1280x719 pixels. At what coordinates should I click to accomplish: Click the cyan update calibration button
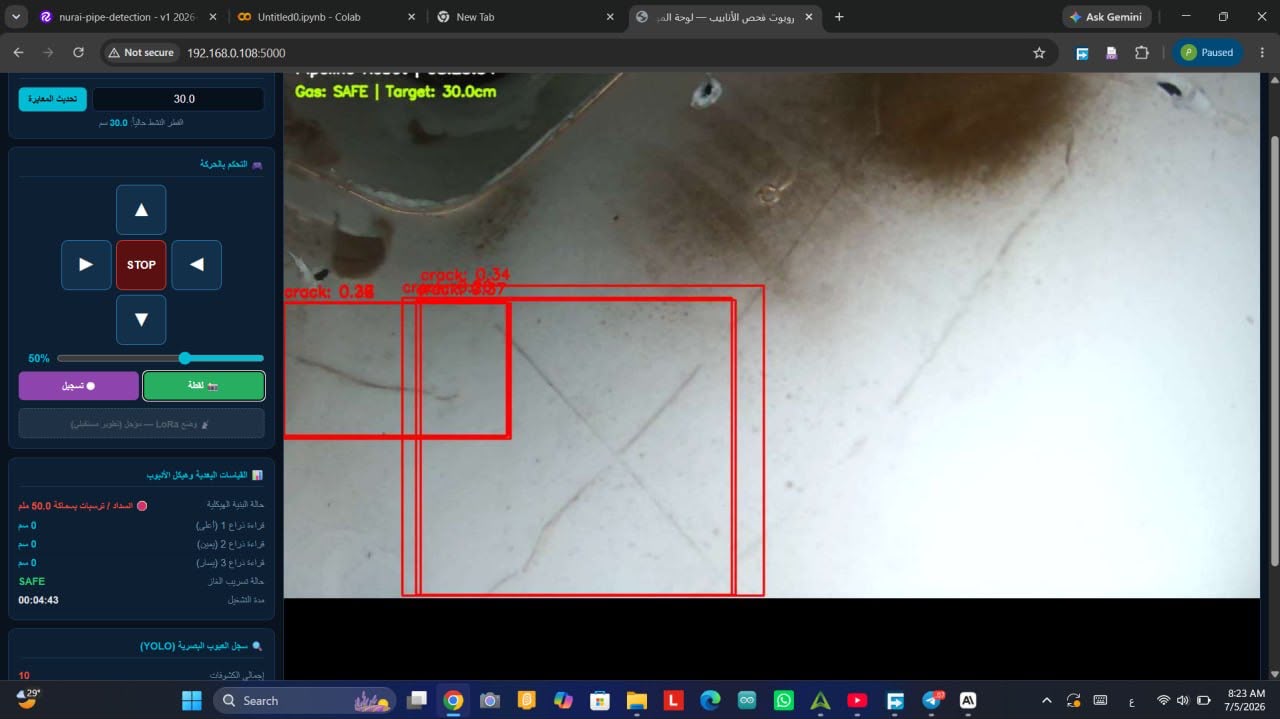pyautogui.click(x=53, y=99)
